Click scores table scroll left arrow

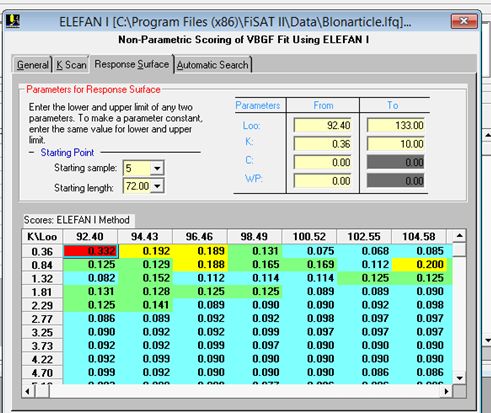[28, 391]
